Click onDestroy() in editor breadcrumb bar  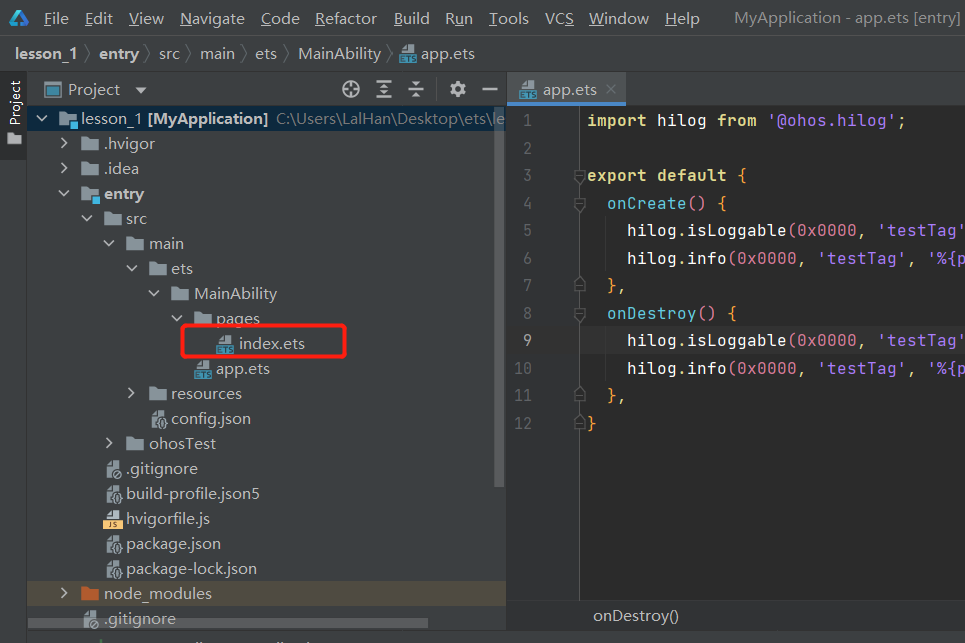[x=636, y=616]
